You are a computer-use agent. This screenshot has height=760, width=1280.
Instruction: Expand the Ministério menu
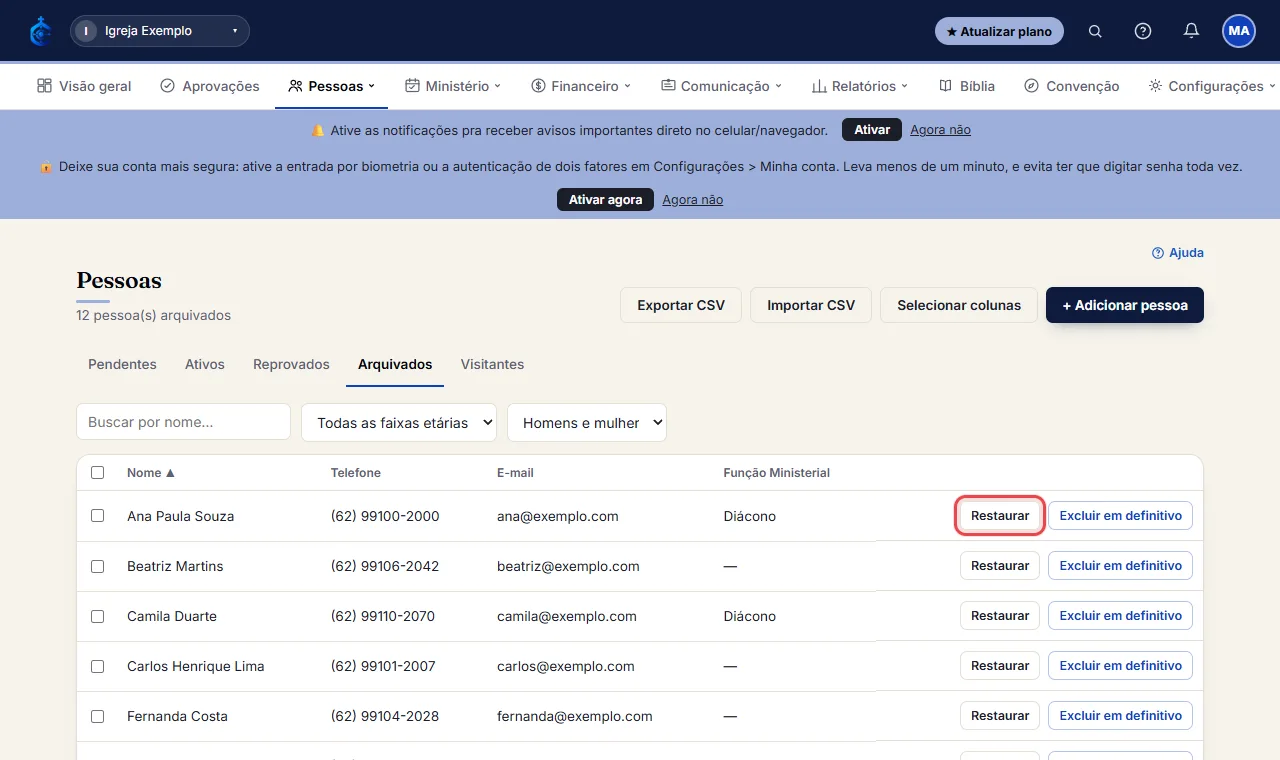(x=453, y=86)
